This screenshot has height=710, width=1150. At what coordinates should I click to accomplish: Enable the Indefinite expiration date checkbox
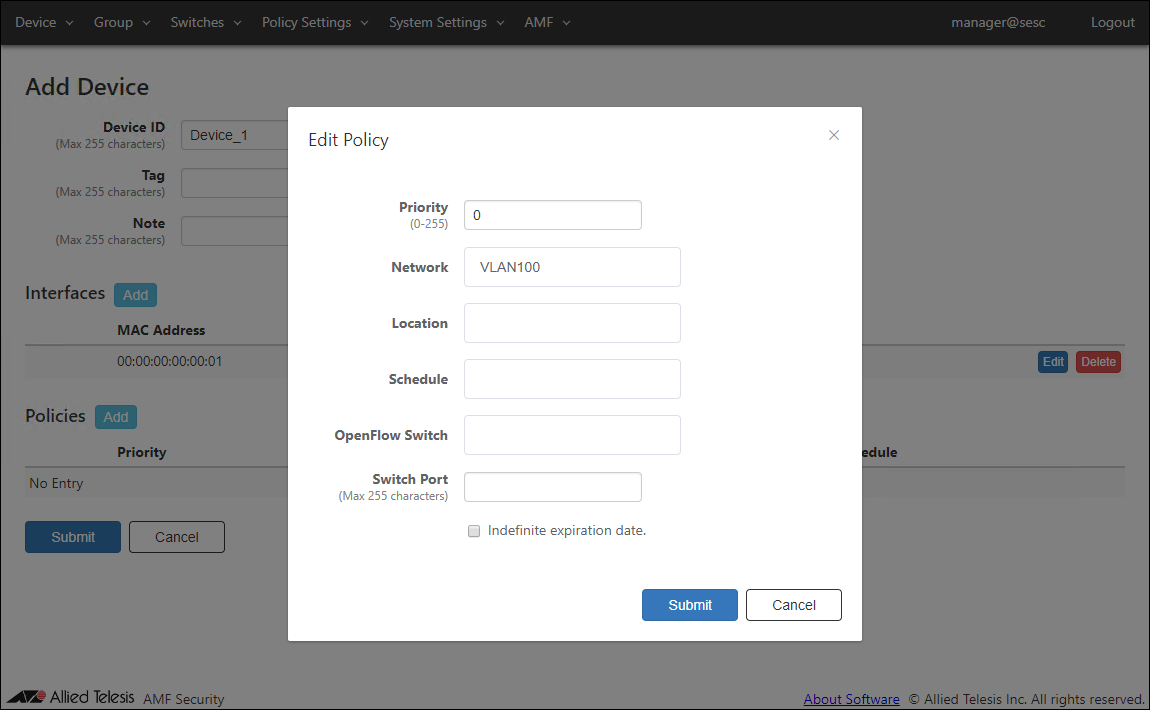tap(474, 531)
